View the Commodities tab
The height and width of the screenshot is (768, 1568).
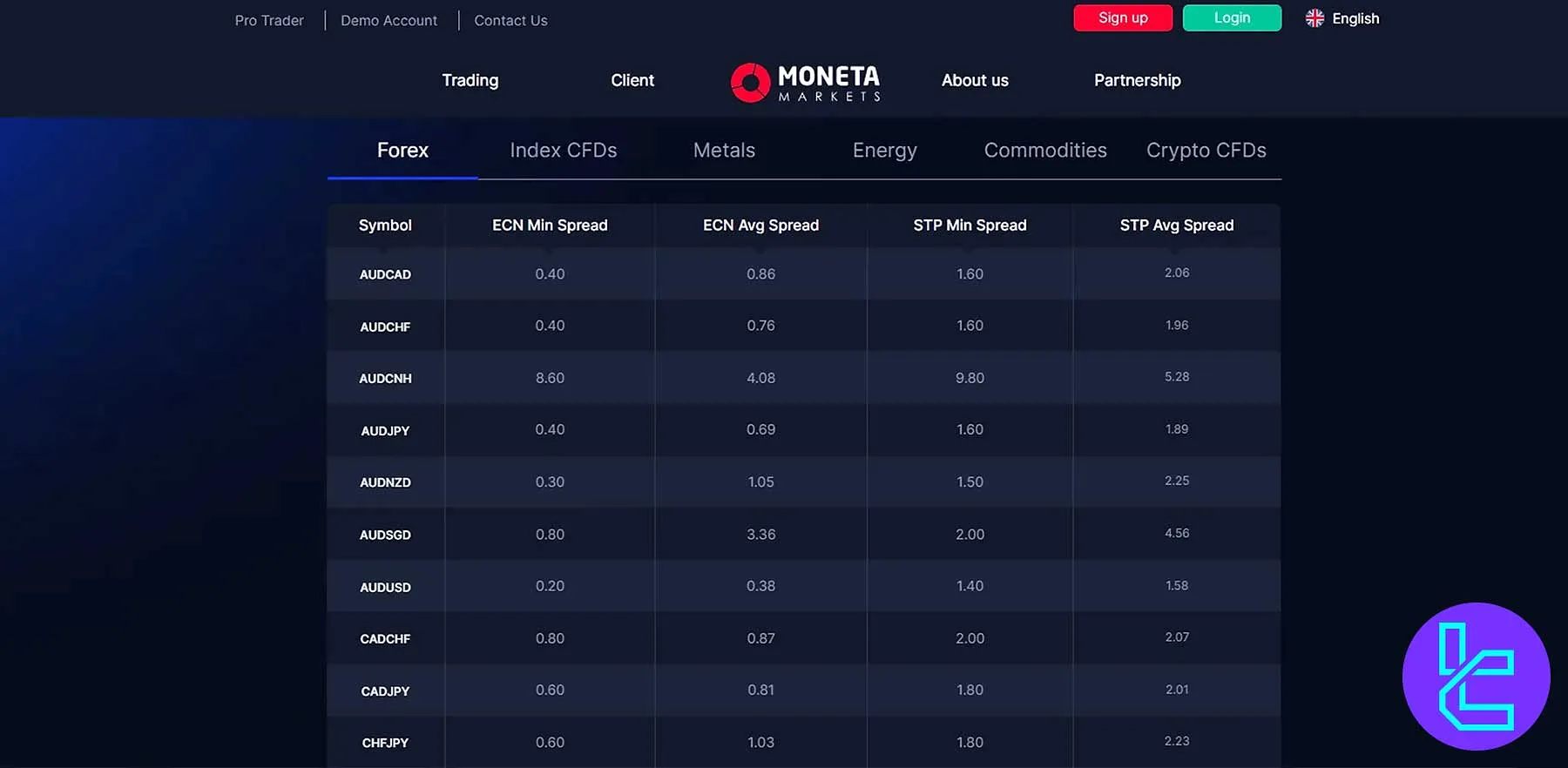click(x=1044, y=151)
